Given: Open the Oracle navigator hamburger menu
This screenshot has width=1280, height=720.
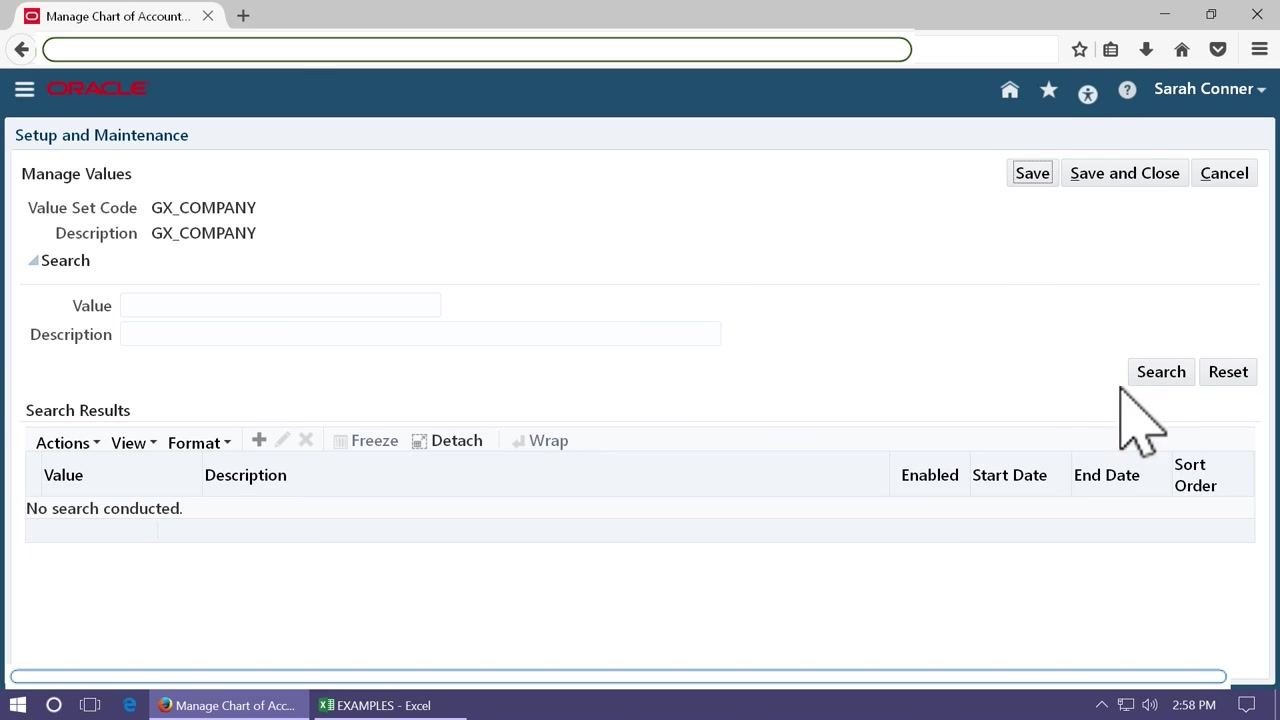Looking at the screenshot, I should [25, 89].
